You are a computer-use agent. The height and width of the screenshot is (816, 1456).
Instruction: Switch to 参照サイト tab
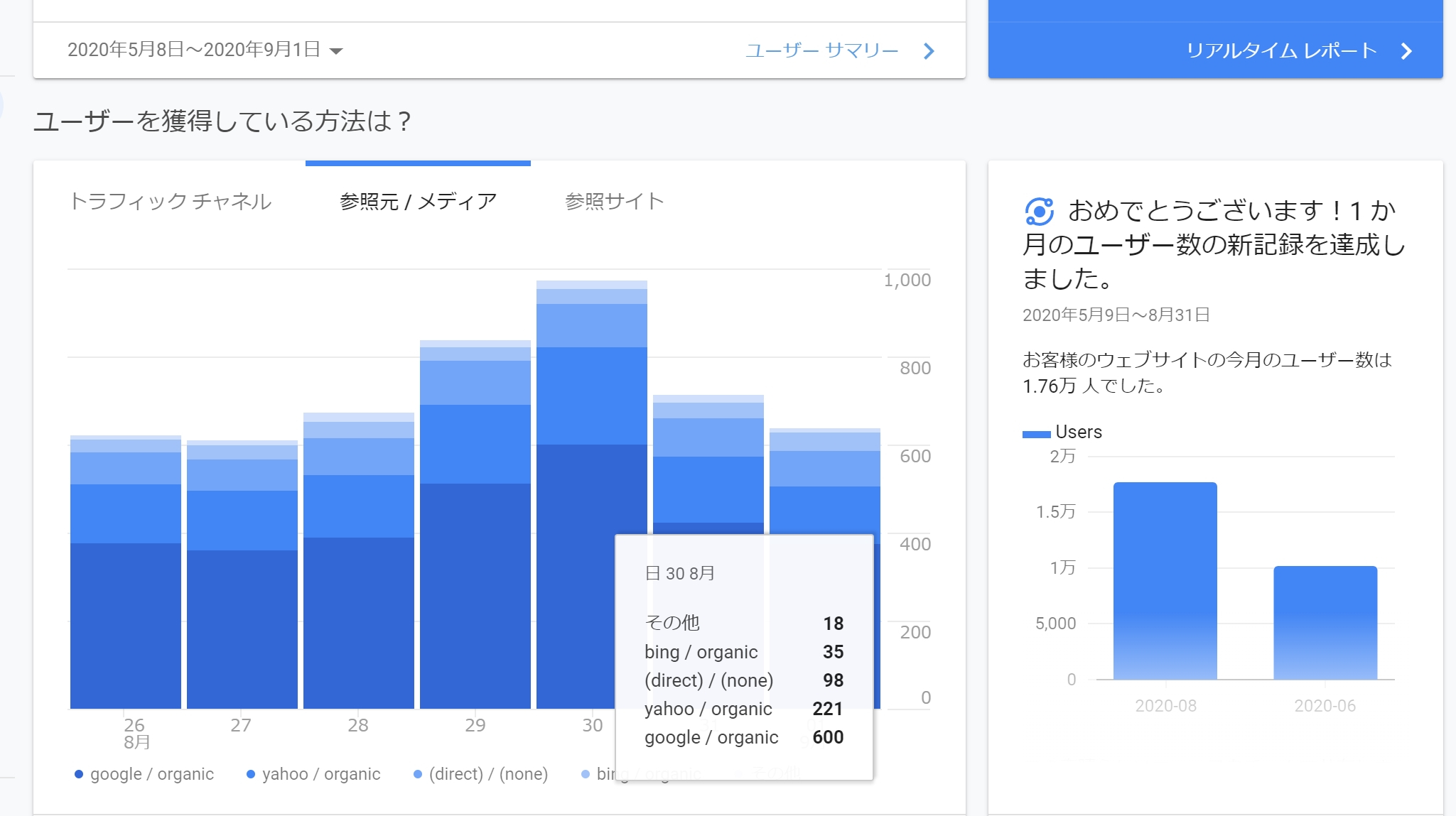pyautogui.click(x=614, y=202)
